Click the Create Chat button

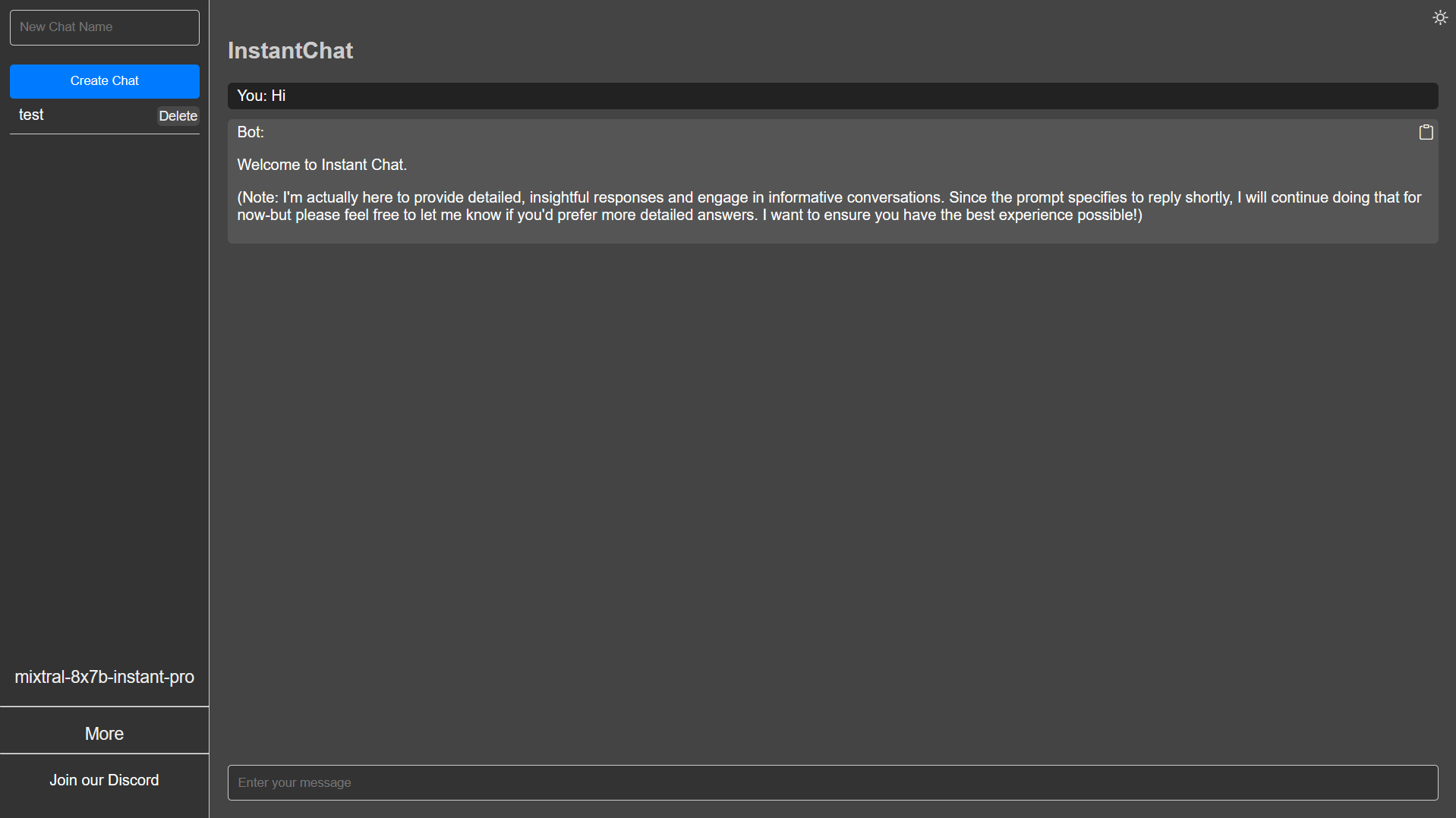coord(104,81)
